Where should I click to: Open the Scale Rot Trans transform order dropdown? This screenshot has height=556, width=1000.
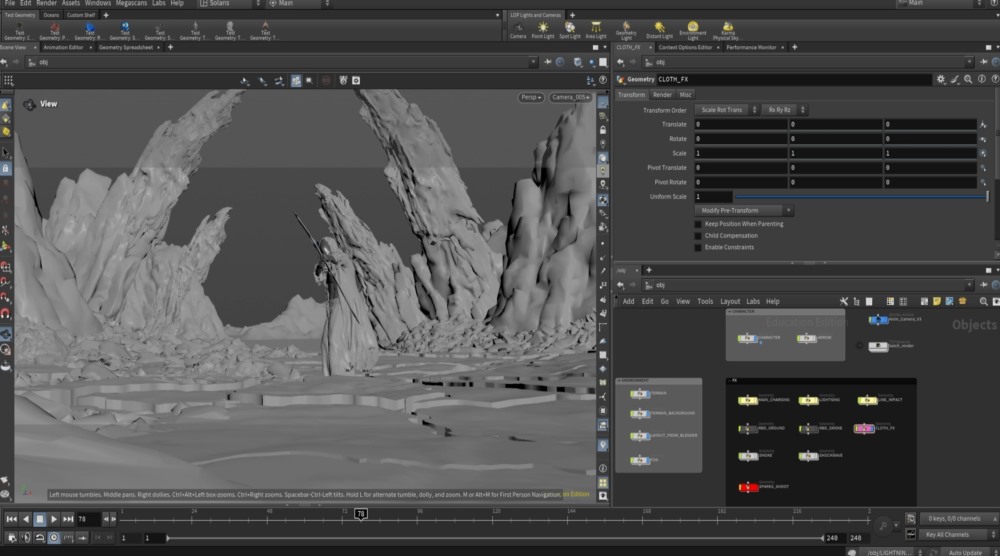pos(726,110)
